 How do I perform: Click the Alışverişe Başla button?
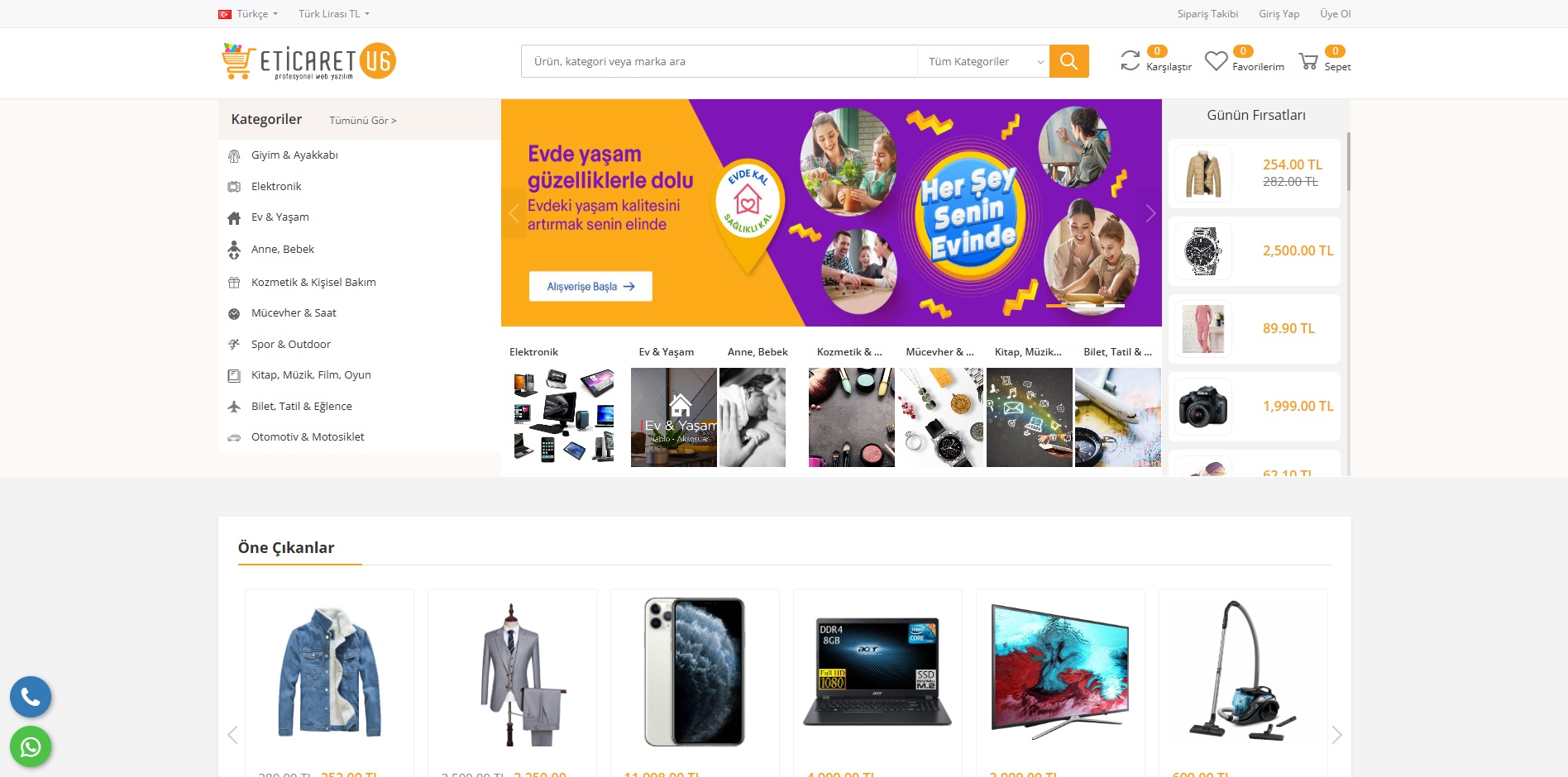[x=590, y=286]
